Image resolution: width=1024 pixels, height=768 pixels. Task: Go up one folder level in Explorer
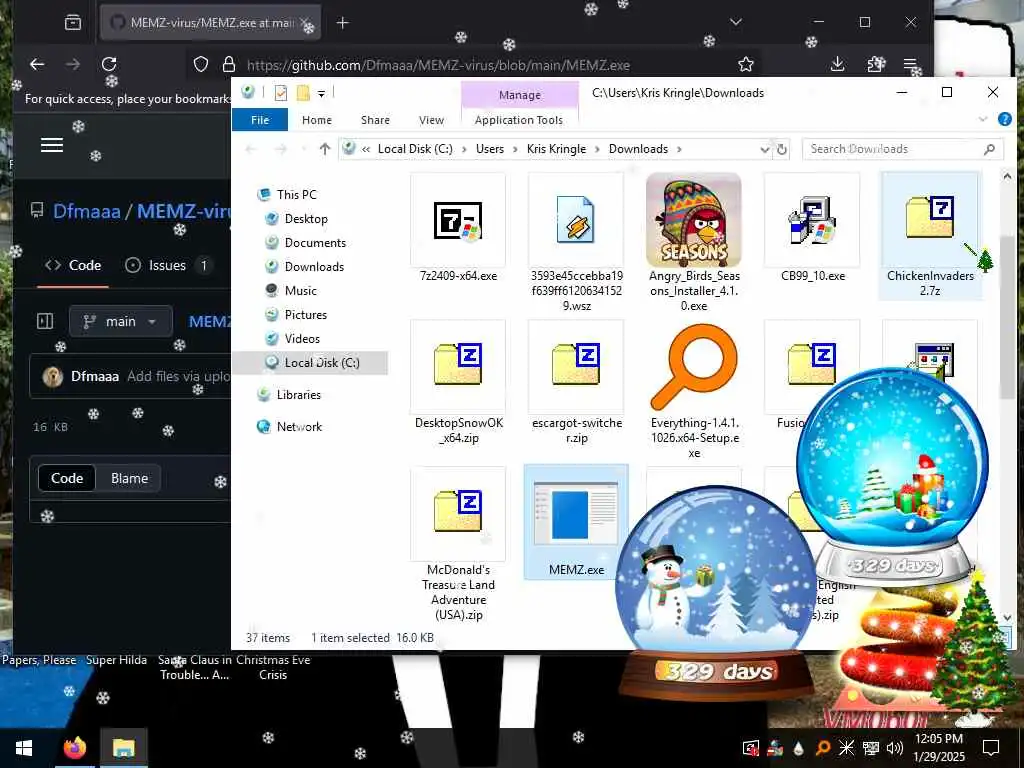pyautogui.click(x=325, y=149)
